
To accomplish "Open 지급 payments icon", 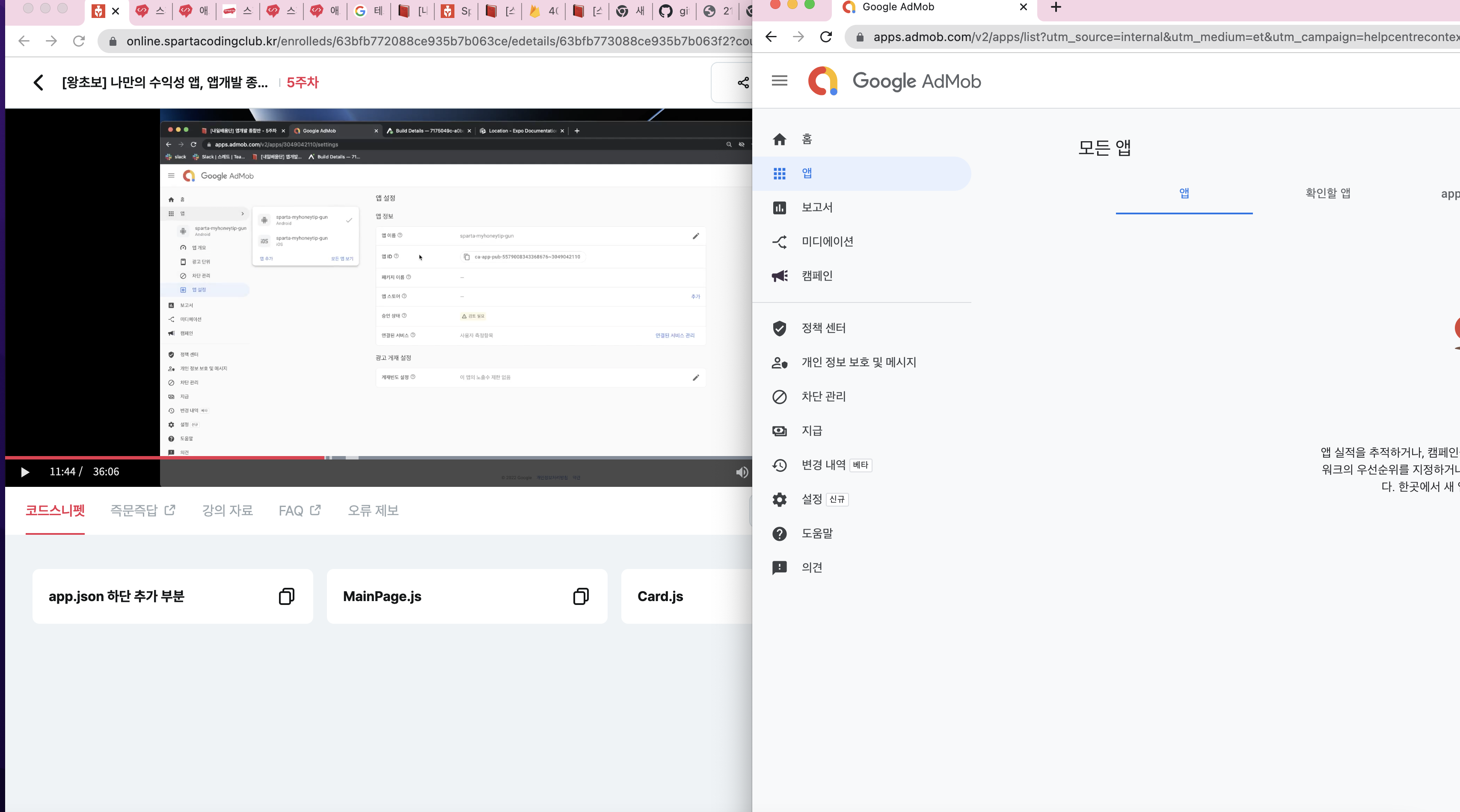I will click(779, 431).
